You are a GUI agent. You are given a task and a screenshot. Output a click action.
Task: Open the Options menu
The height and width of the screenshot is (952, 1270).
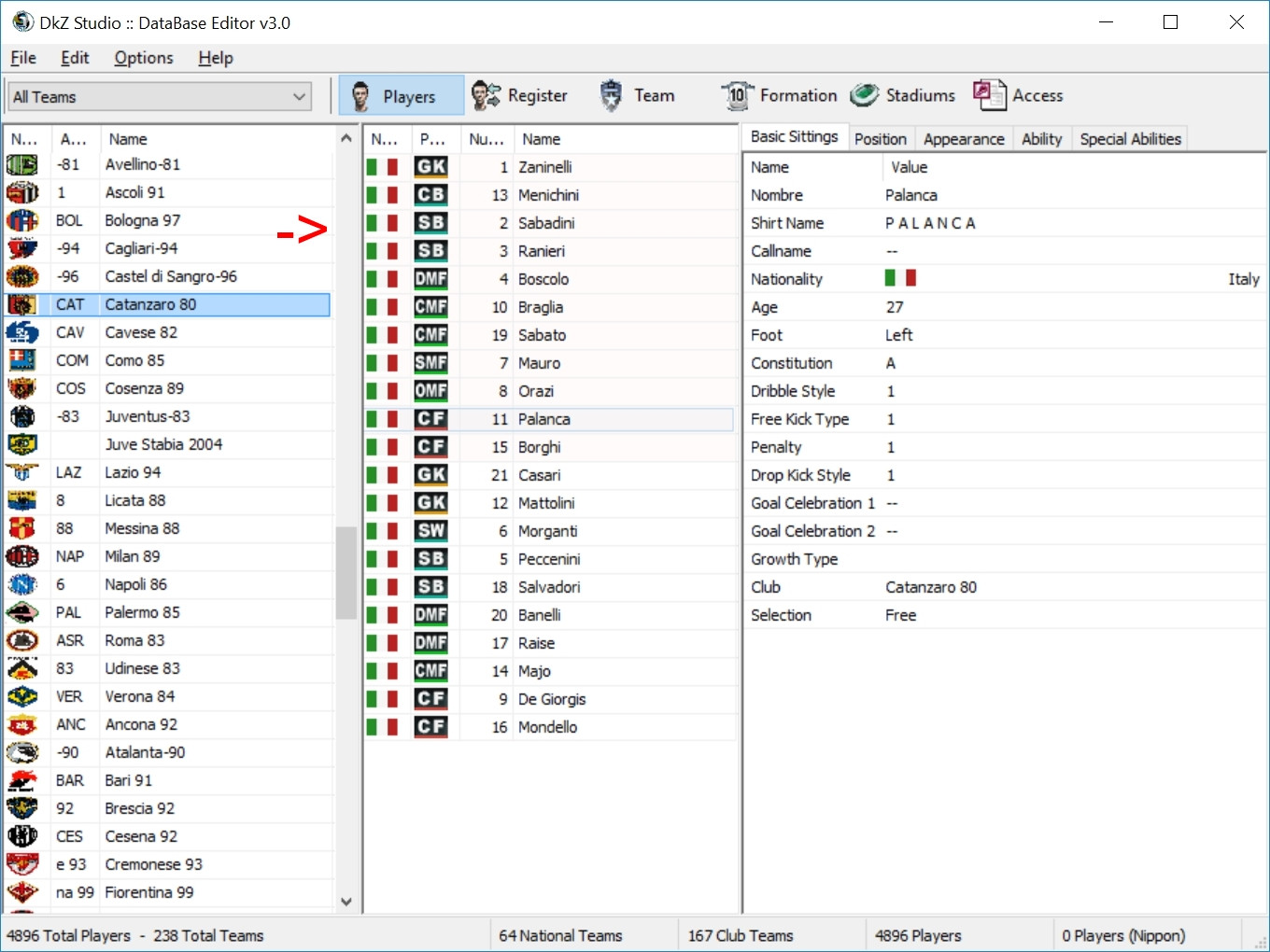click(144, 58)
